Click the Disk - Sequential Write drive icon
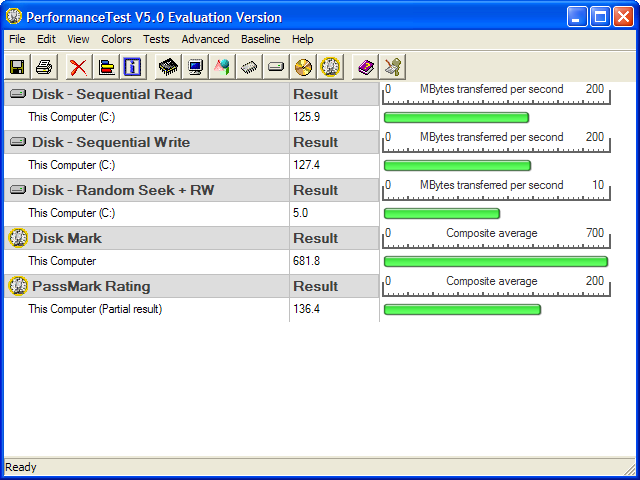Viewport: 640px width, 480px height. (18, 142)
